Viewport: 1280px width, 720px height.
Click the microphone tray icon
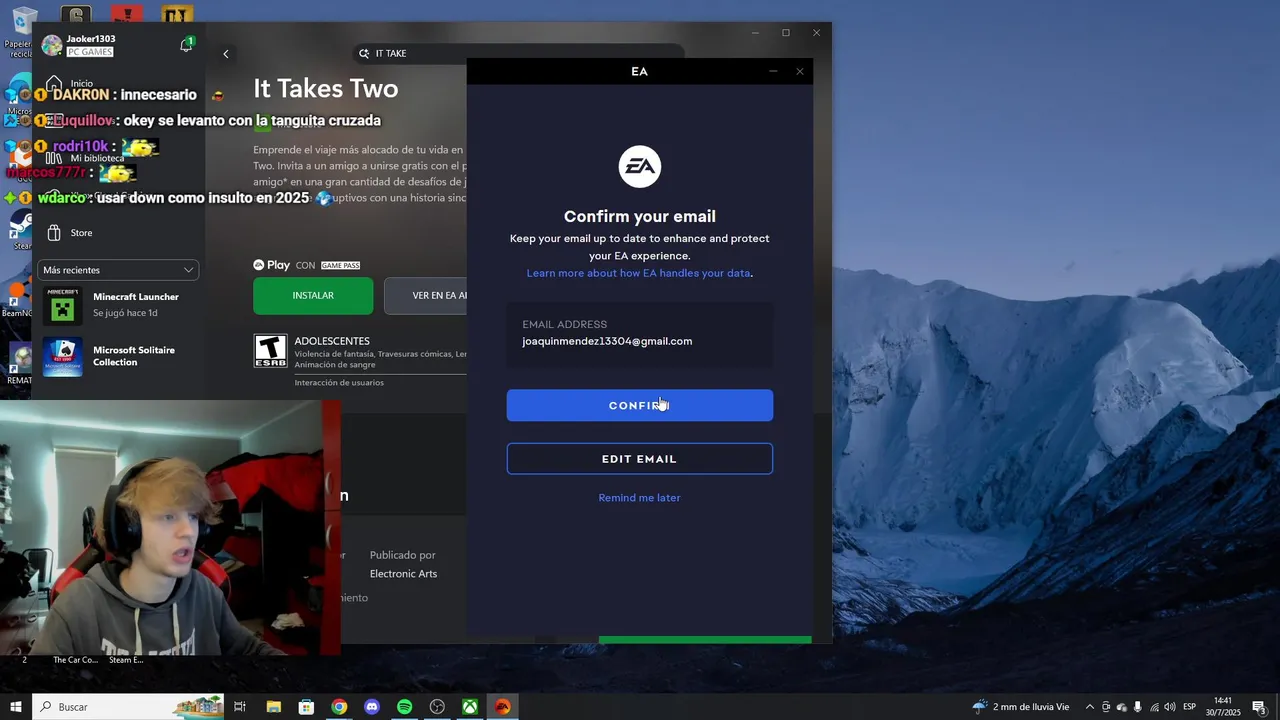tap(1138, 707)
